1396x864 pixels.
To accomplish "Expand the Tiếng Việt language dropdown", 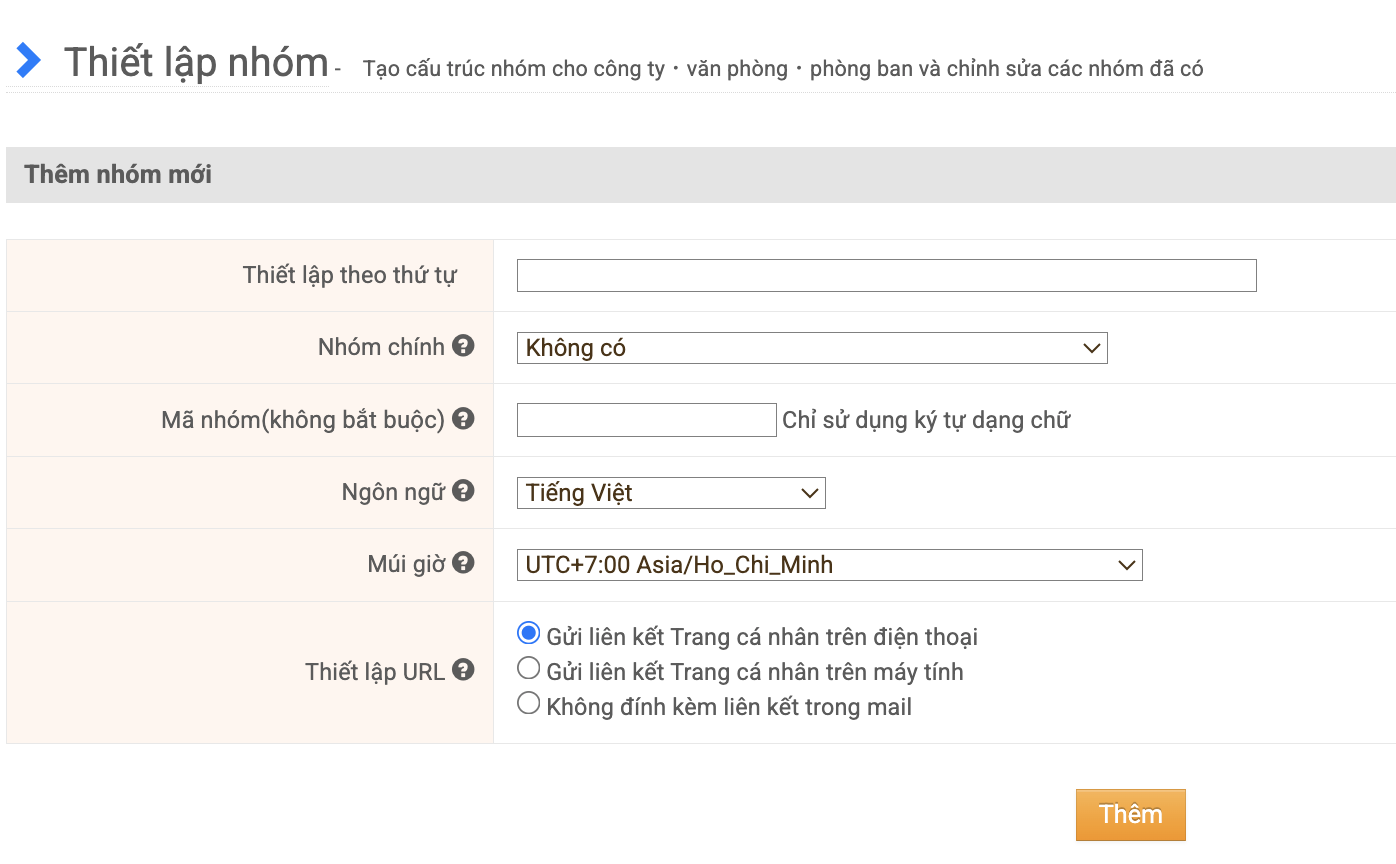I will click(x=670, y=493).
